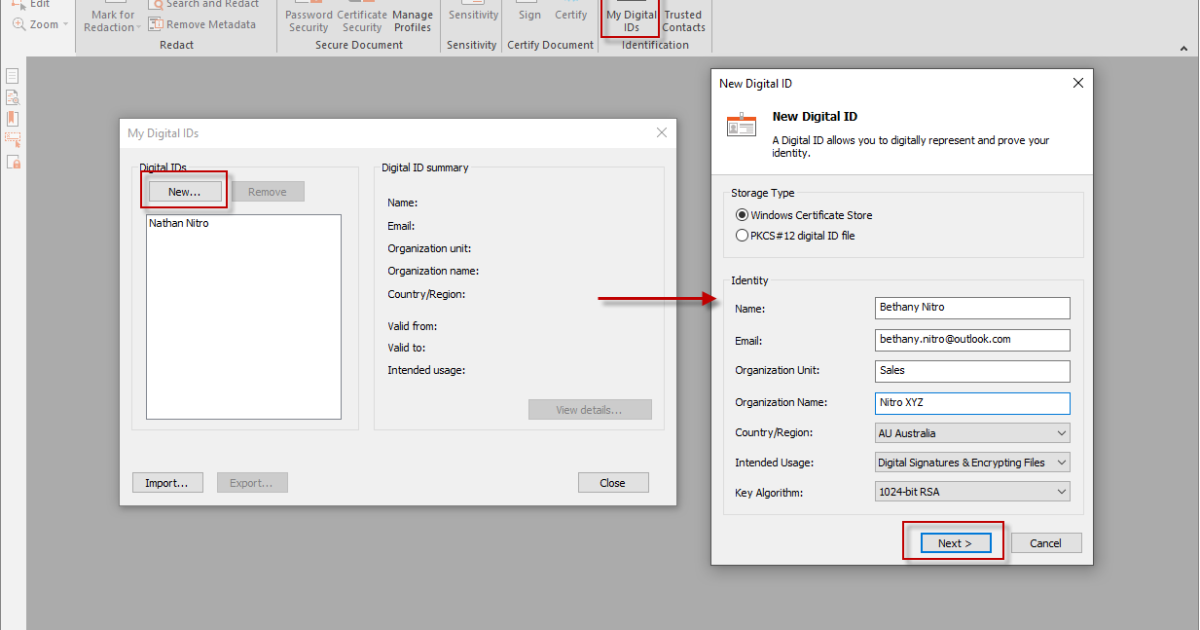Choose PKCS#12 digital ID file option
1200x630 pixels.
point(741,235)
